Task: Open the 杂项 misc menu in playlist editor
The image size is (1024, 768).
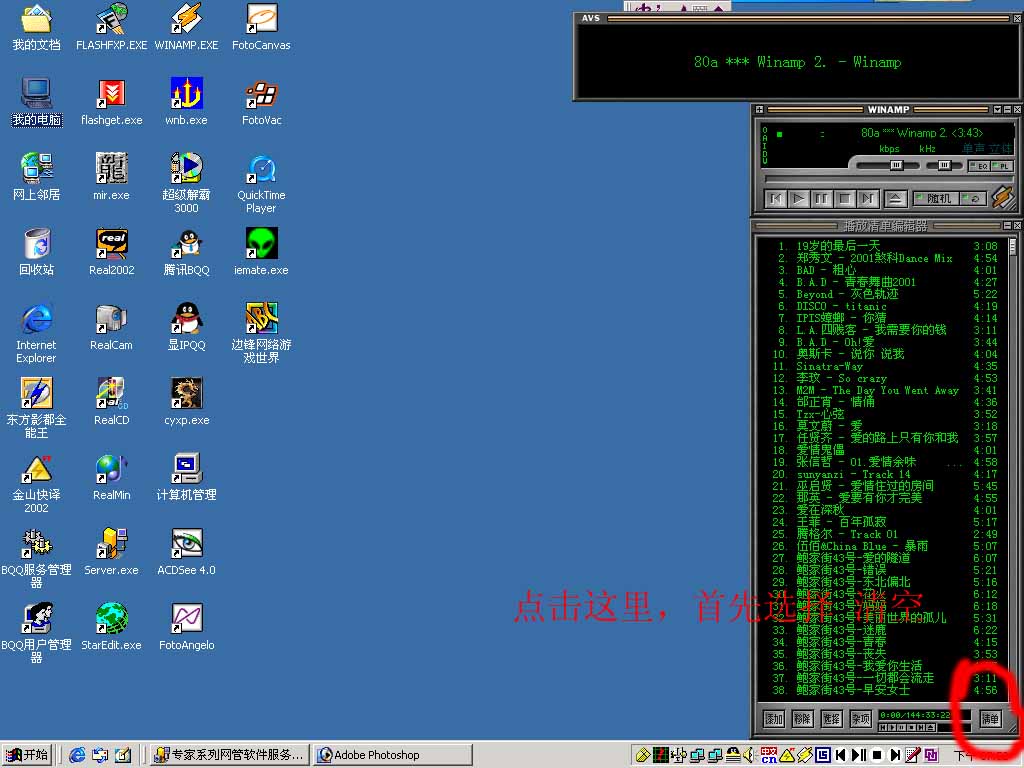Action: (x=860, y=718)
